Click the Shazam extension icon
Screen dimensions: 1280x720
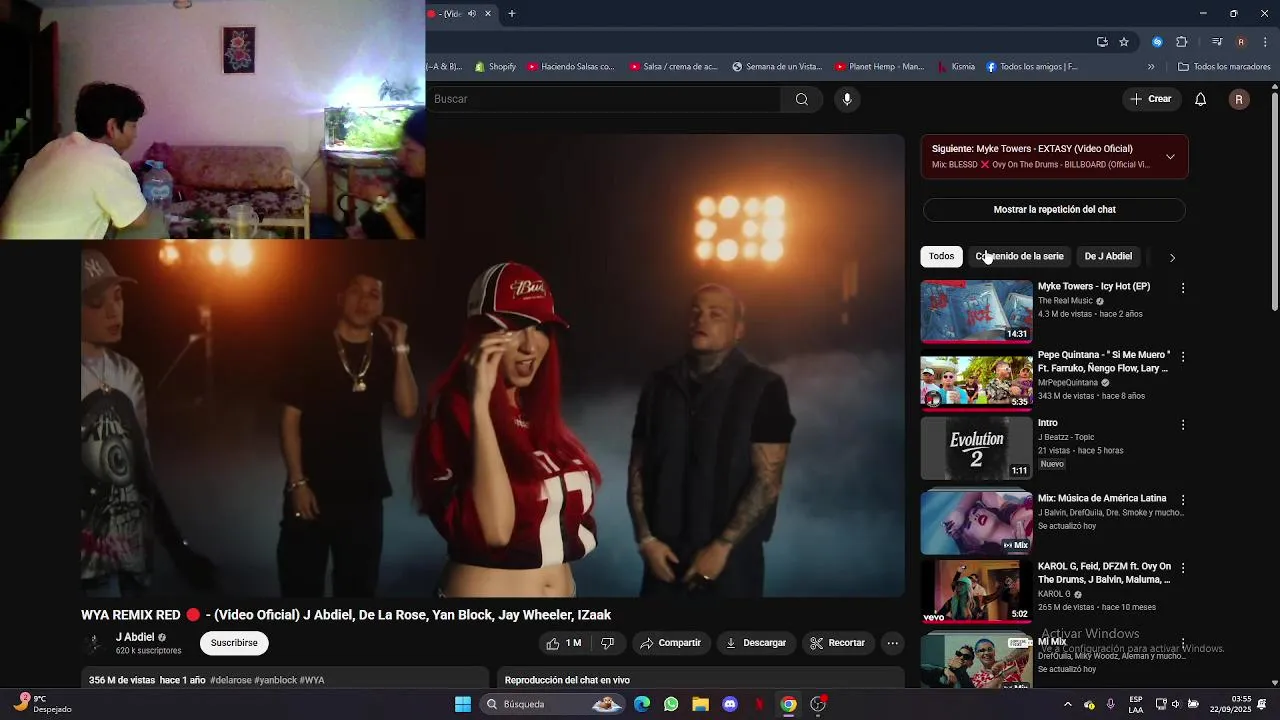click(x=1157, y=42)
